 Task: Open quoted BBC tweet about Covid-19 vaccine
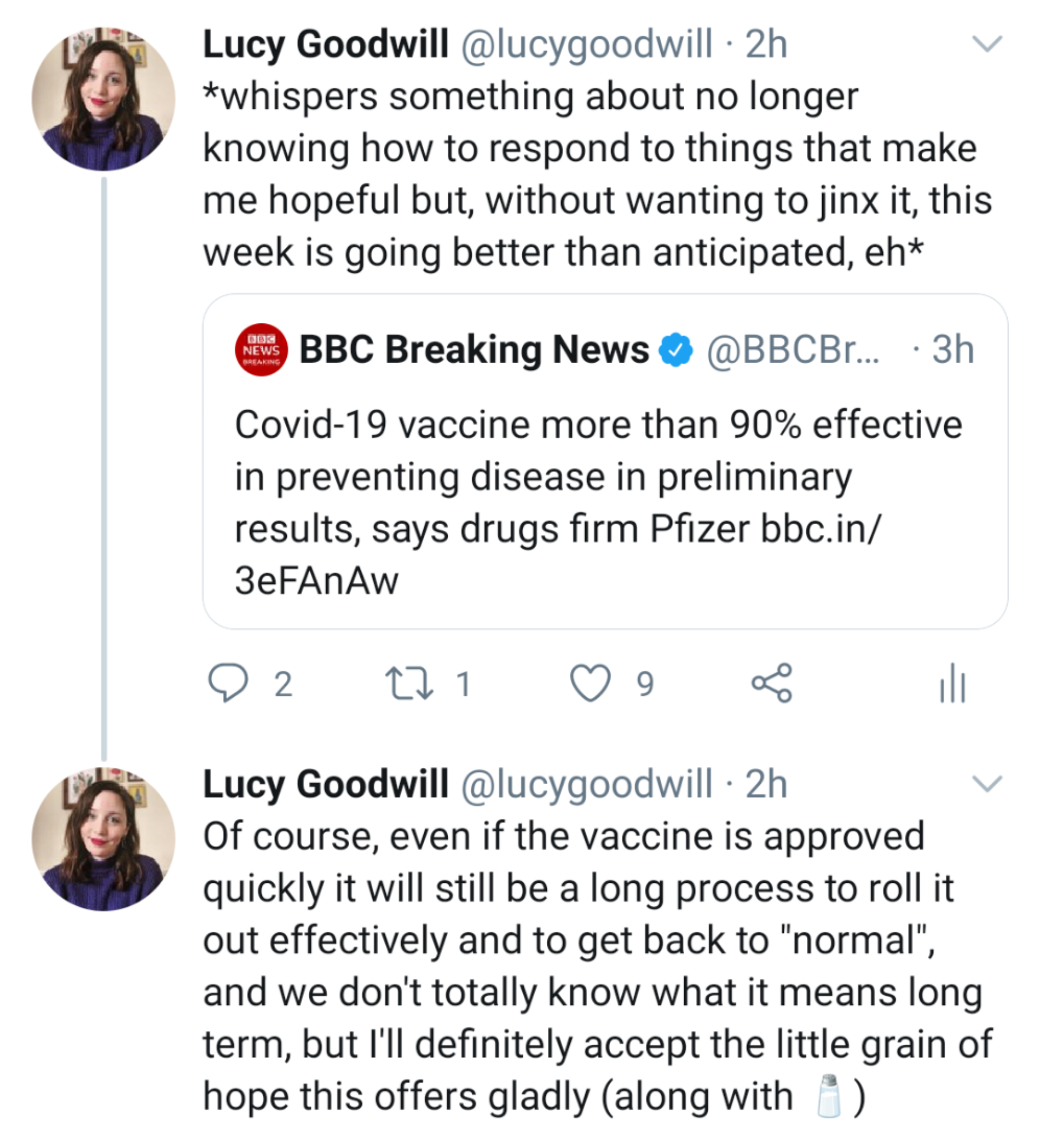tap(598, 478)
